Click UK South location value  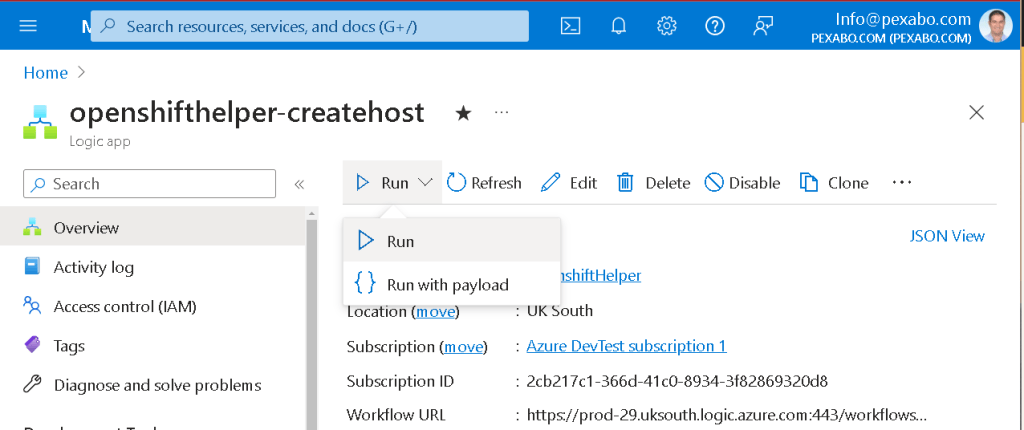(x=560, y=310)
